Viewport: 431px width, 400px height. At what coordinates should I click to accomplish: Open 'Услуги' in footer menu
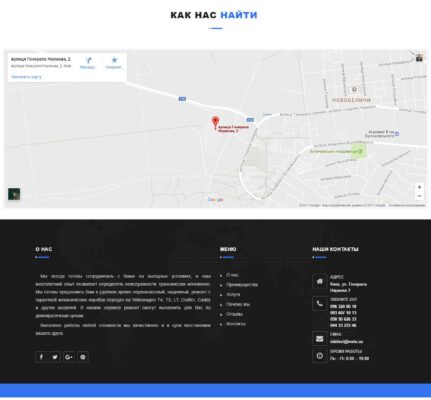point(233,295)
